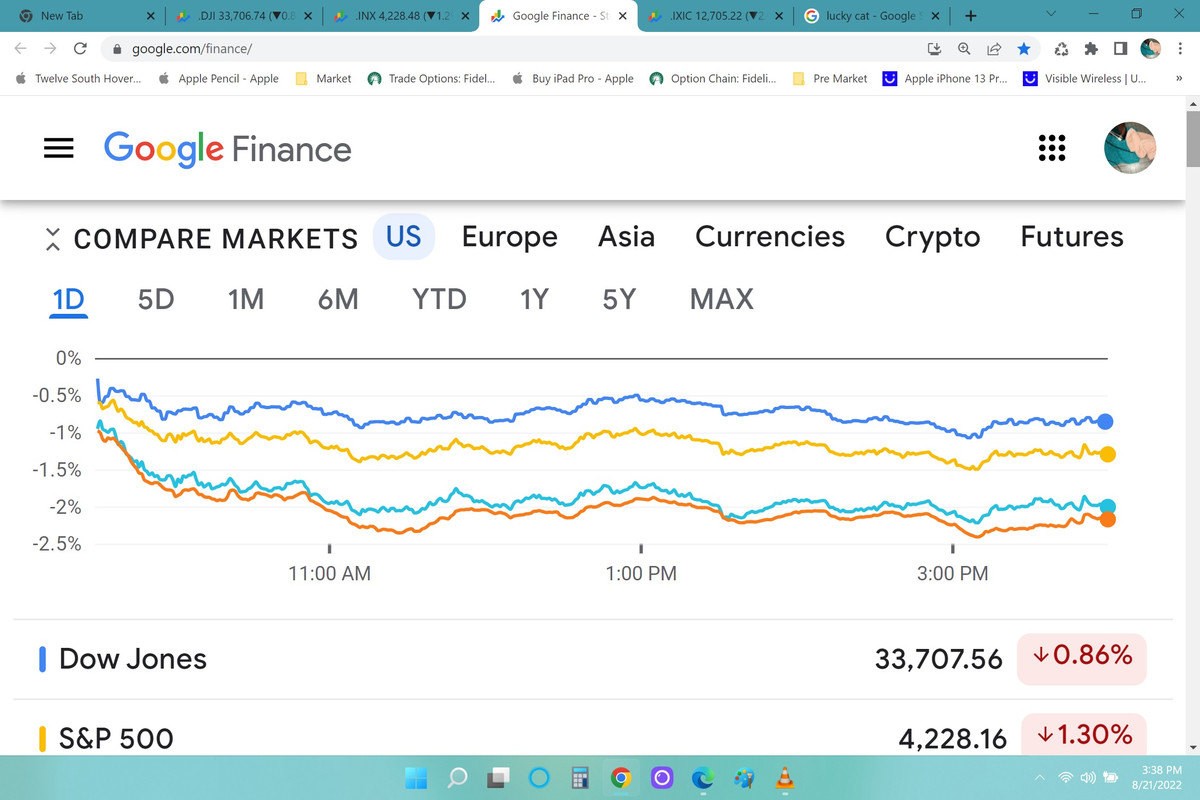Open the Dow Jones index row
Image resolution: width=1200 pixels, height=800 pixels.
point(132,659)
